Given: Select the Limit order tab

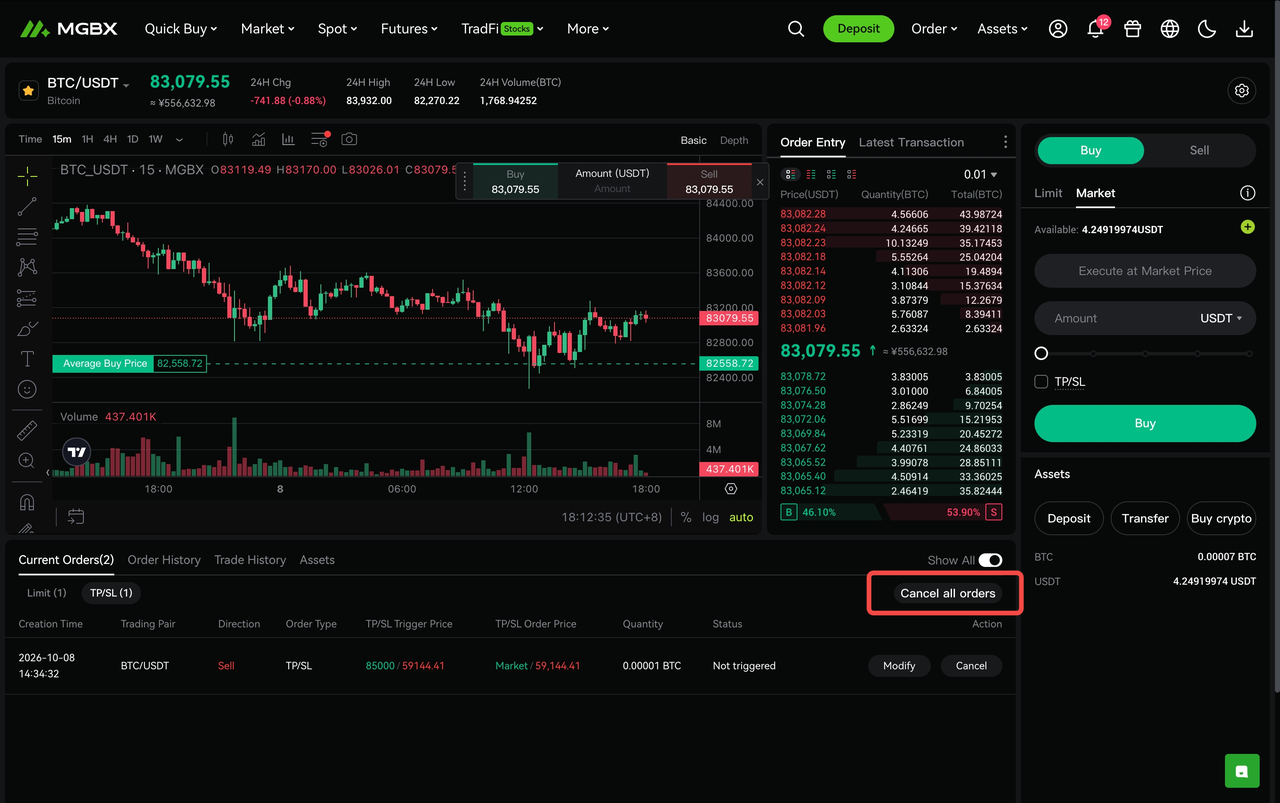Looking at the screenshot, I should click(1048, 193).
